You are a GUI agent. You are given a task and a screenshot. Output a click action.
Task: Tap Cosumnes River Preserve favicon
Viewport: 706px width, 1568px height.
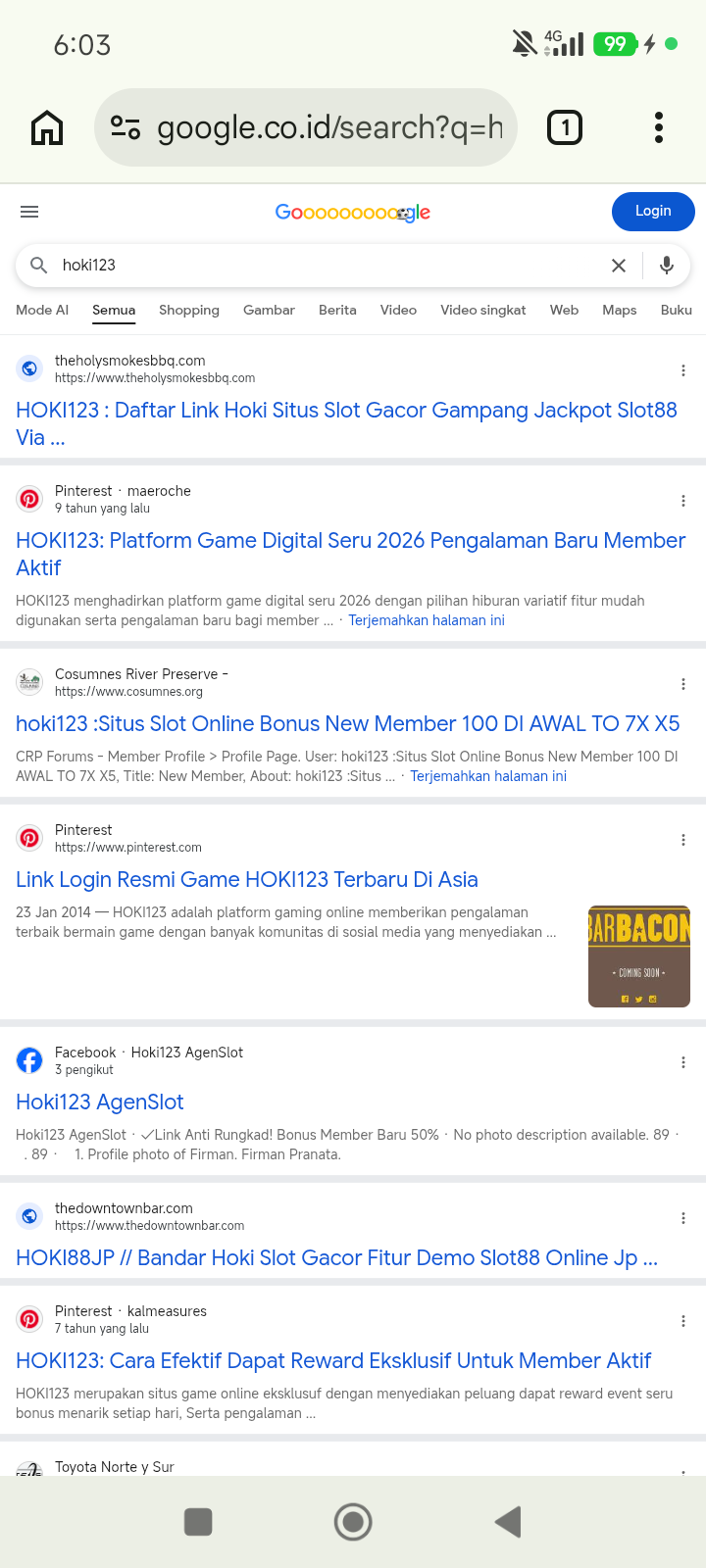point(29,682)
